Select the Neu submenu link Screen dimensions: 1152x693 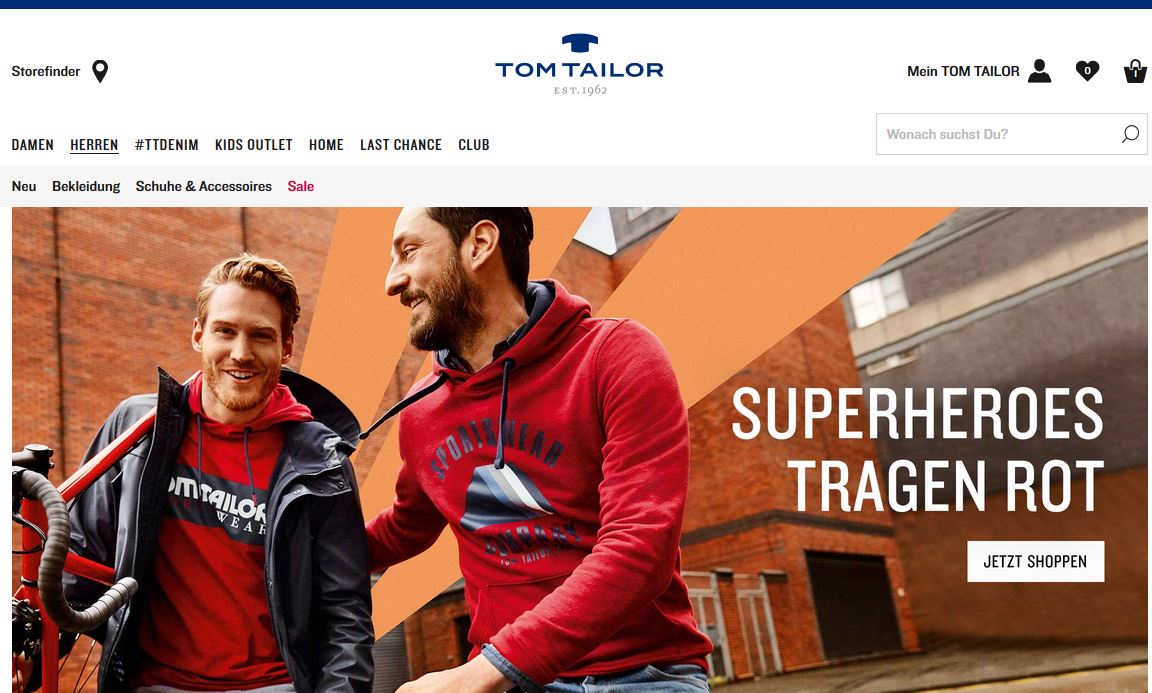pyautogui.click(x=24, y=186)
